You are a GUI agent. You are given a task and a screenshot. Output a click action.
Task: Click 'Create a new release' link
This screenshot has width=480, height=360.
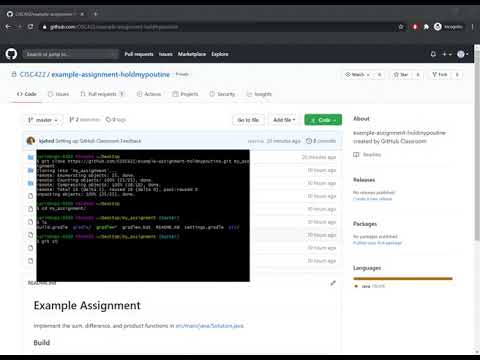tap(372, 199)
